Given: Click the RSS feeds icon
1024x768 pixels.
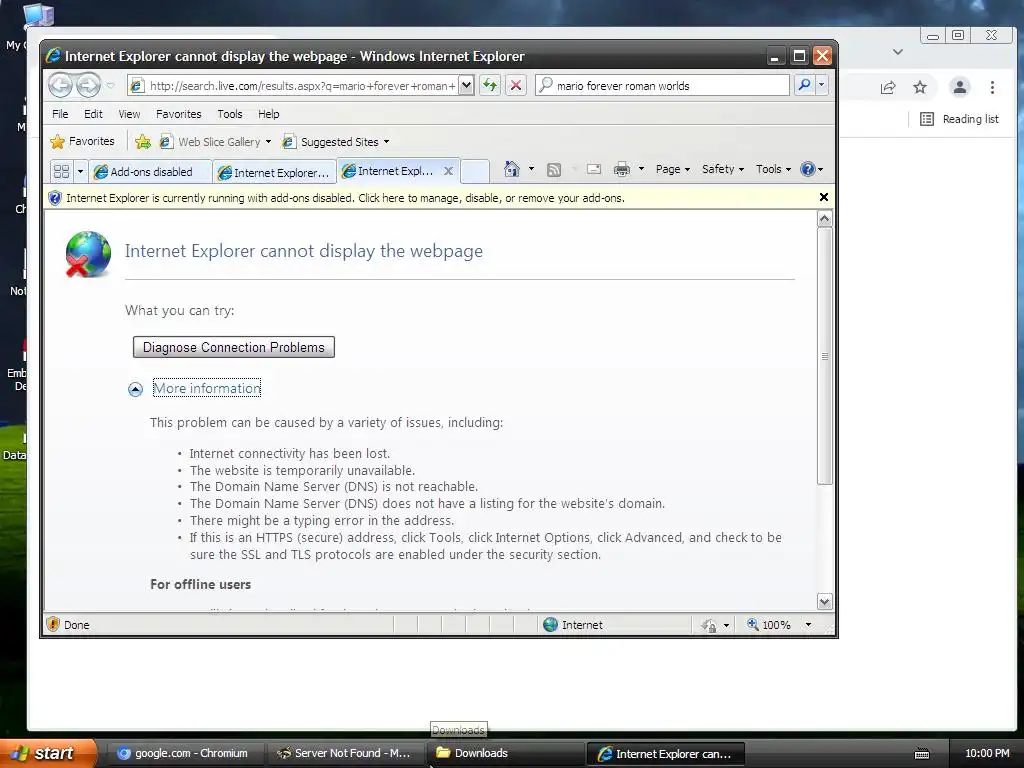Looking at the screenshot, I should click(x=554, y=170).
